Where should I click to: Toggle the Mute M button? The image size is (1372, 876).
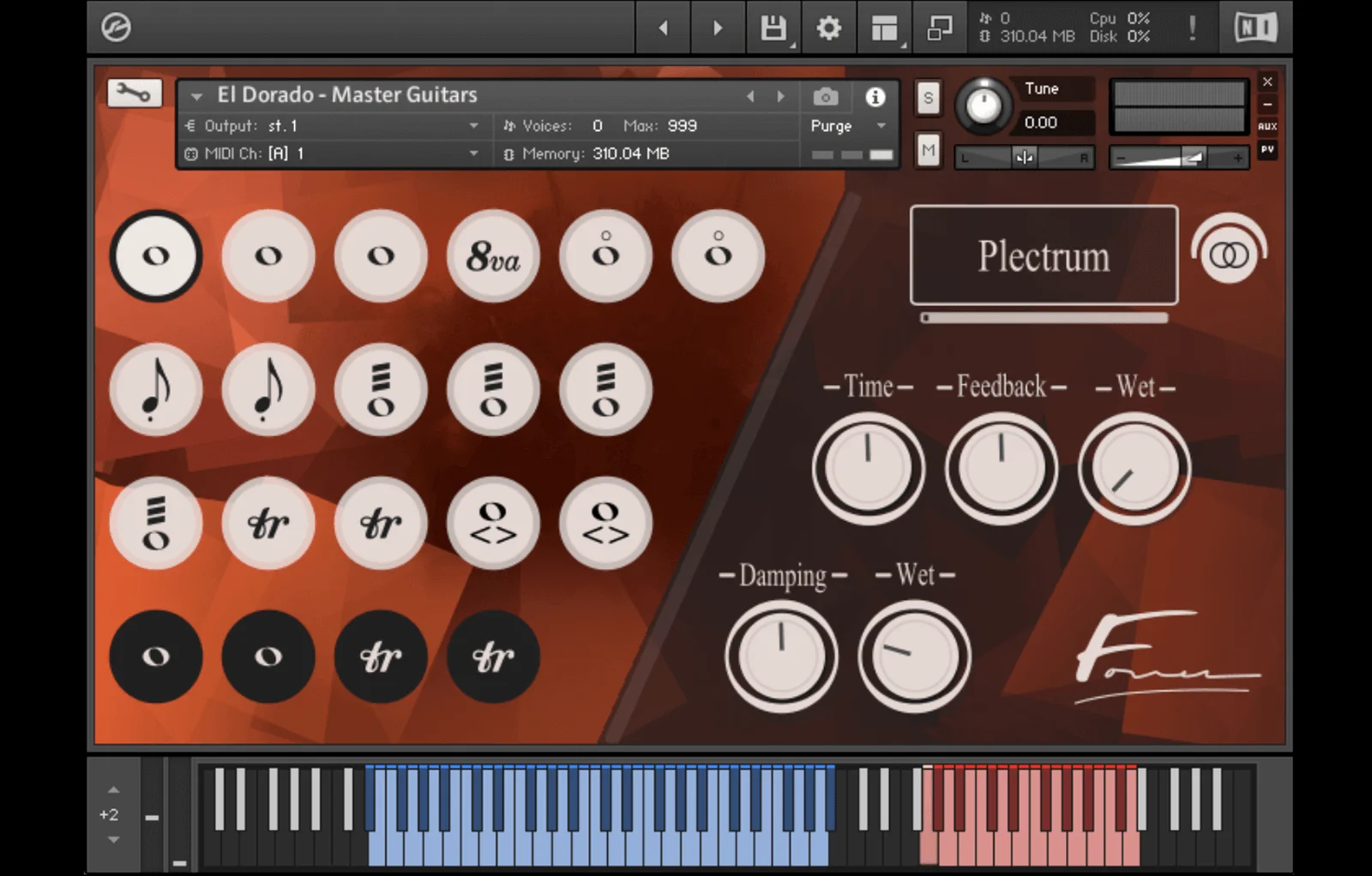pyautogui.click(x=928, y=151)
